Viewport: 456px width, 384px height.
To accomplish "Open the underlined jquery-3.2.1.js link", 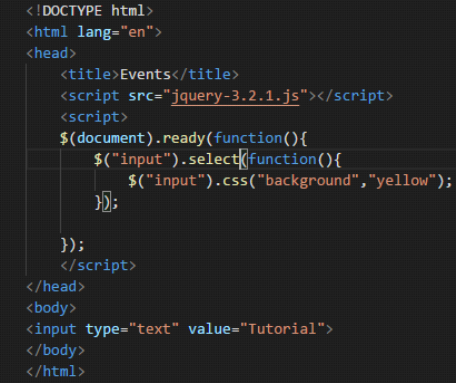I will (x=235, y=96).
